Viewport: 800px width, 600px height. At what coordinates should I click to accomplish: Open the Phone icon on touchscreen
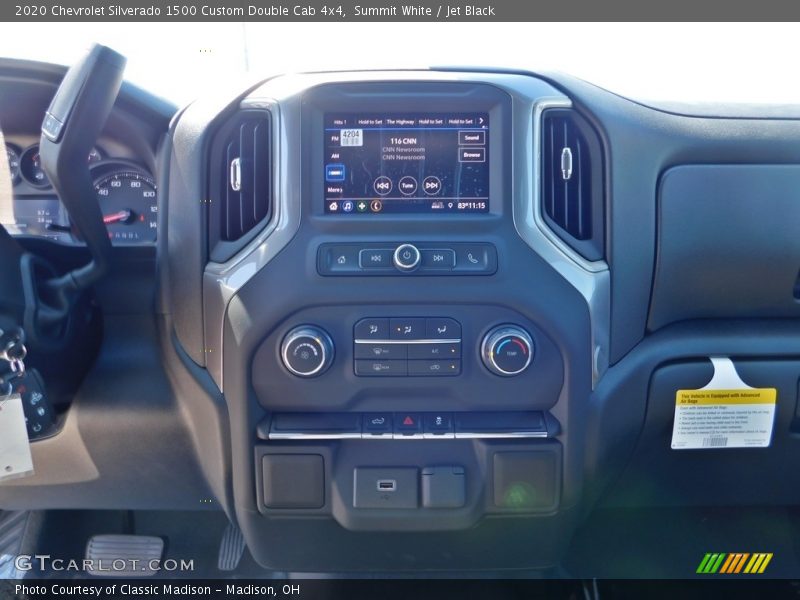[376, 206]
